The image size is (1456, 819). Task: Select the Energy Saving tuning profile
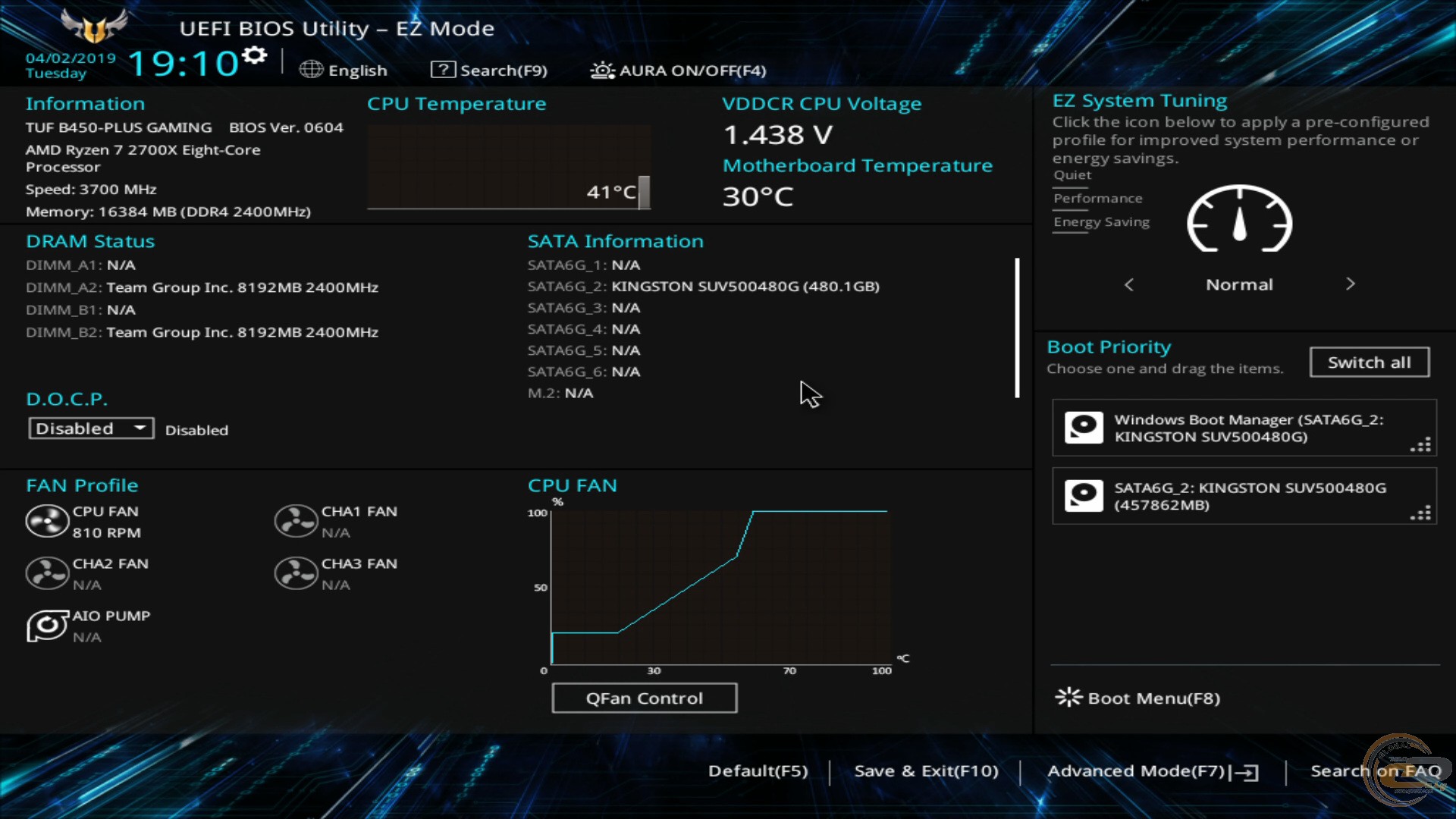coord(1101,222)
